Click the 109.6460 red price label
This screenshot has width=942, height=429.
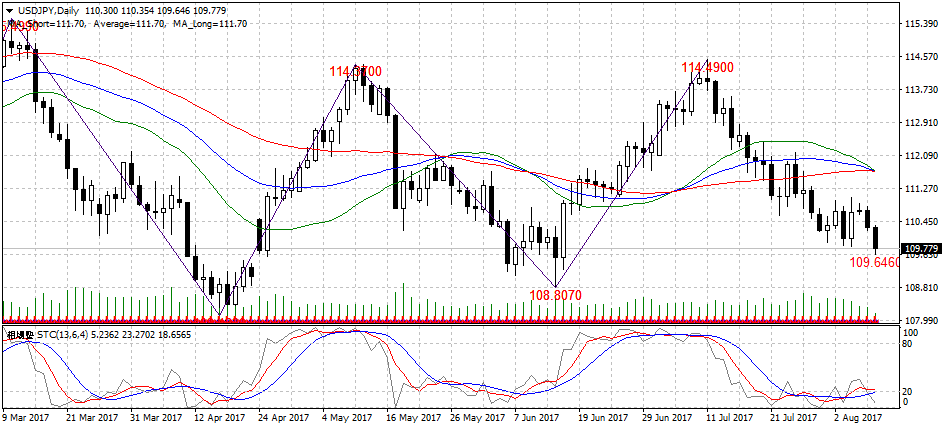pyautogui.click(x=874, y=262)
